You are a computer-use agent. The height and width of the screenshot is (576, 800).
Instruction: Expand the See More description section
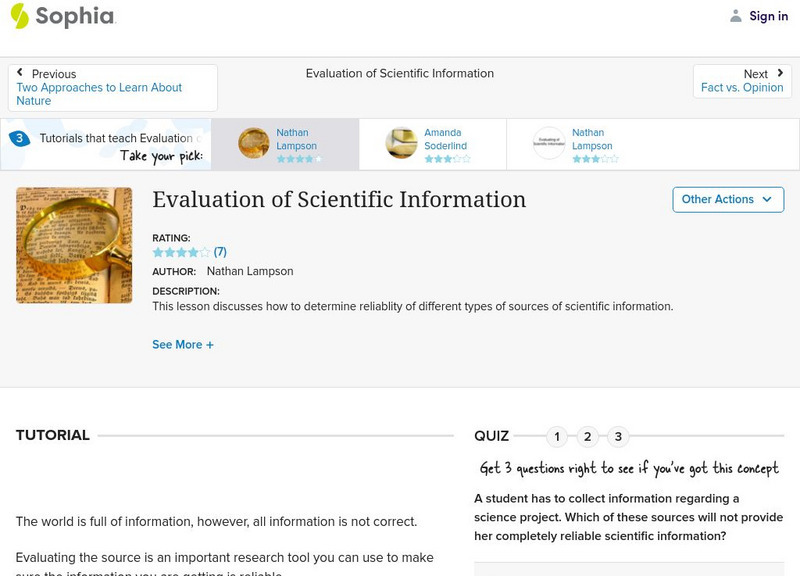coord(184,343)
